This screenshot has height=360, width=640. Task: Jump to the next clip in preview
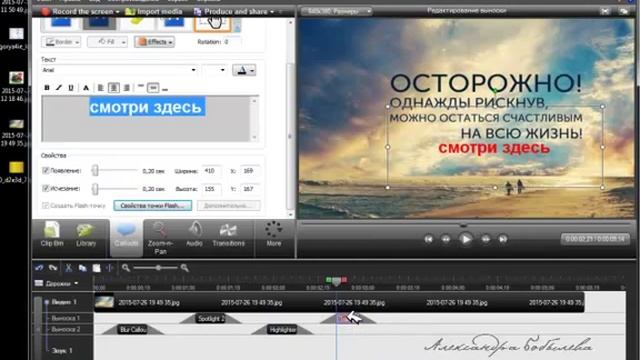pyautogui.click(x=503, y=239)
